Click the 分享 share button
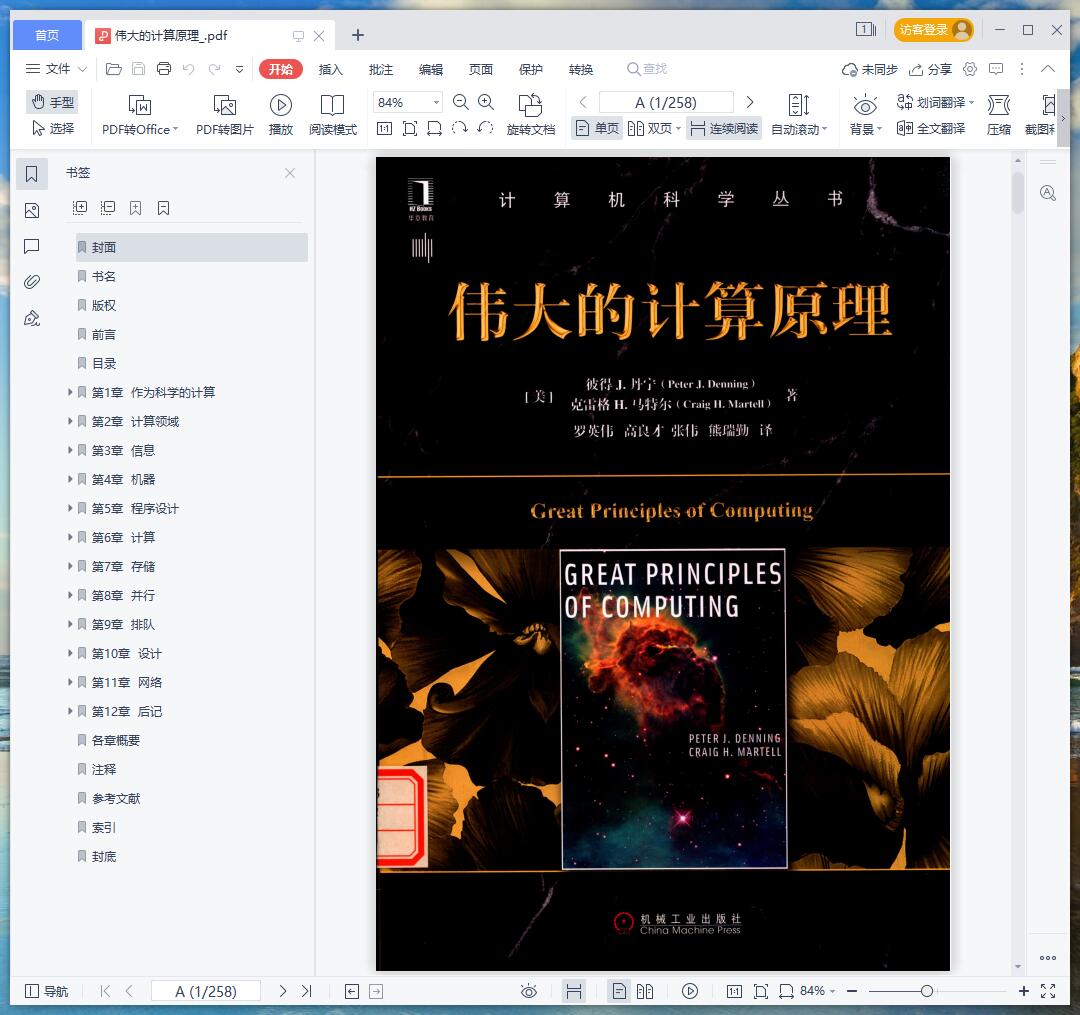The height and width of the screenshot is (1015, 1080). (x=930, y=70)
